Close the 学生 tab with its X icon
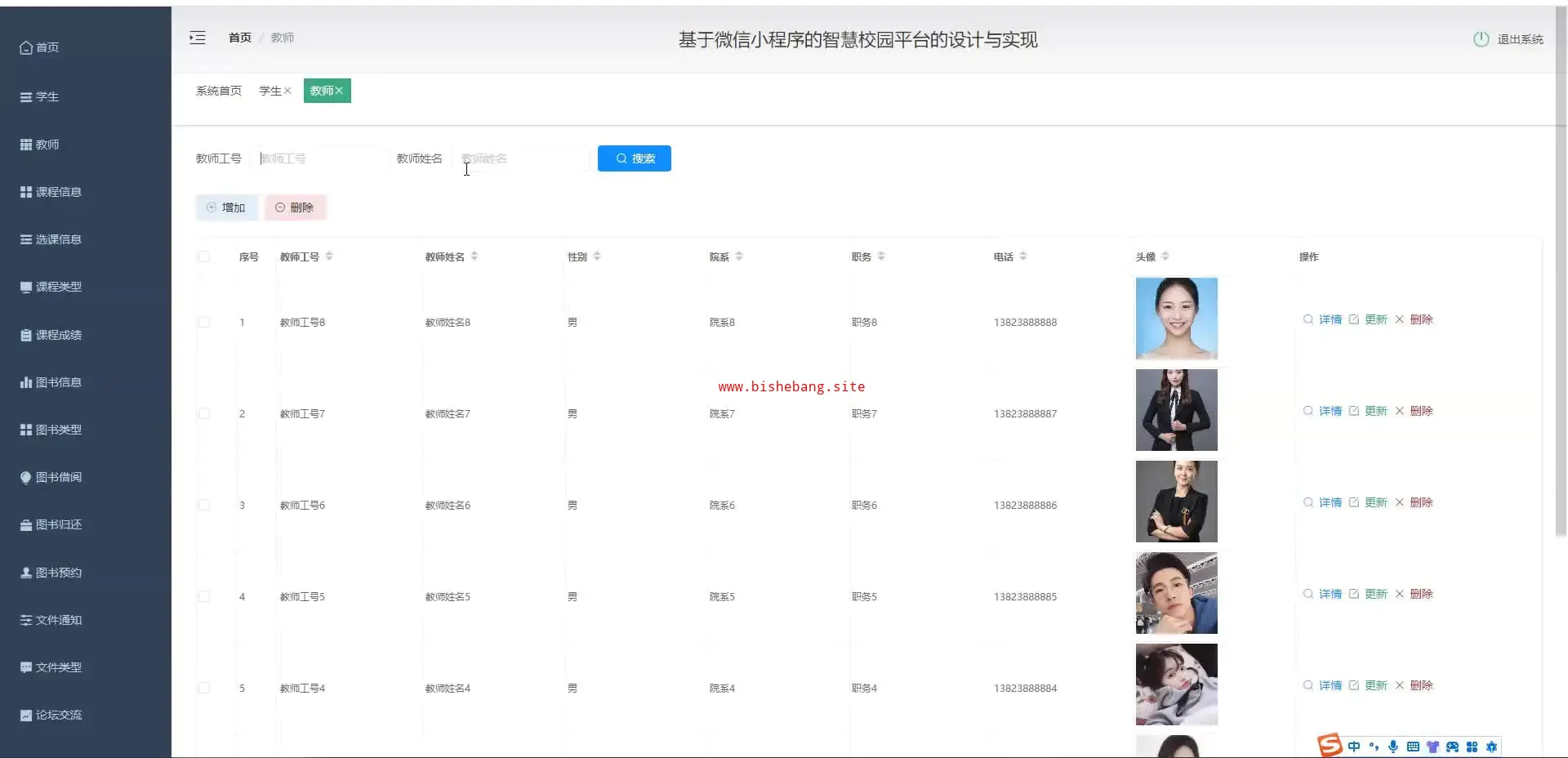This screenshot has width=1568, height=758. pyautogui.click(x=287, y=91)
